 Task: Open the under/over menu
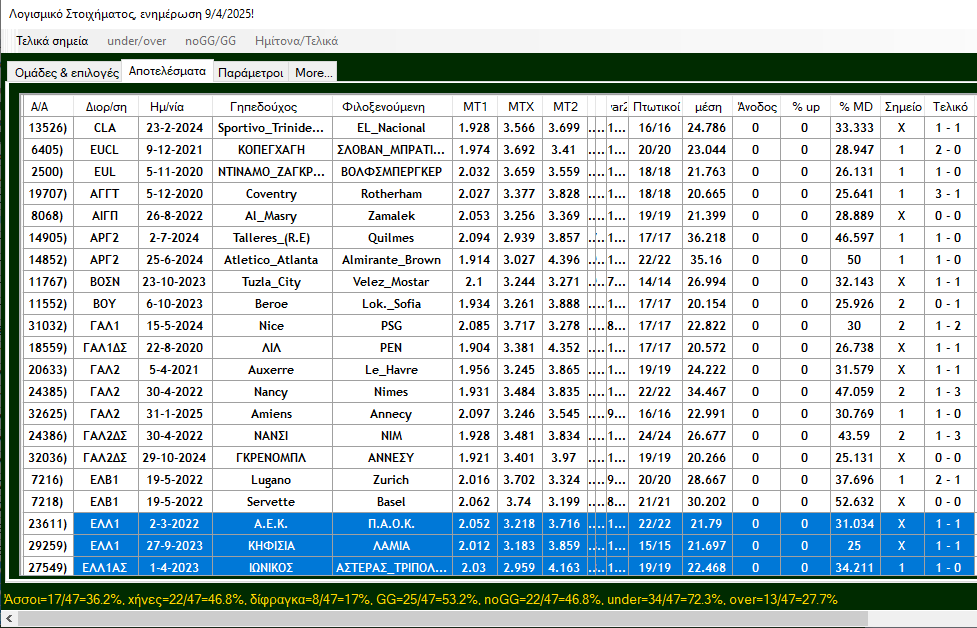click(x=136, y=41)
